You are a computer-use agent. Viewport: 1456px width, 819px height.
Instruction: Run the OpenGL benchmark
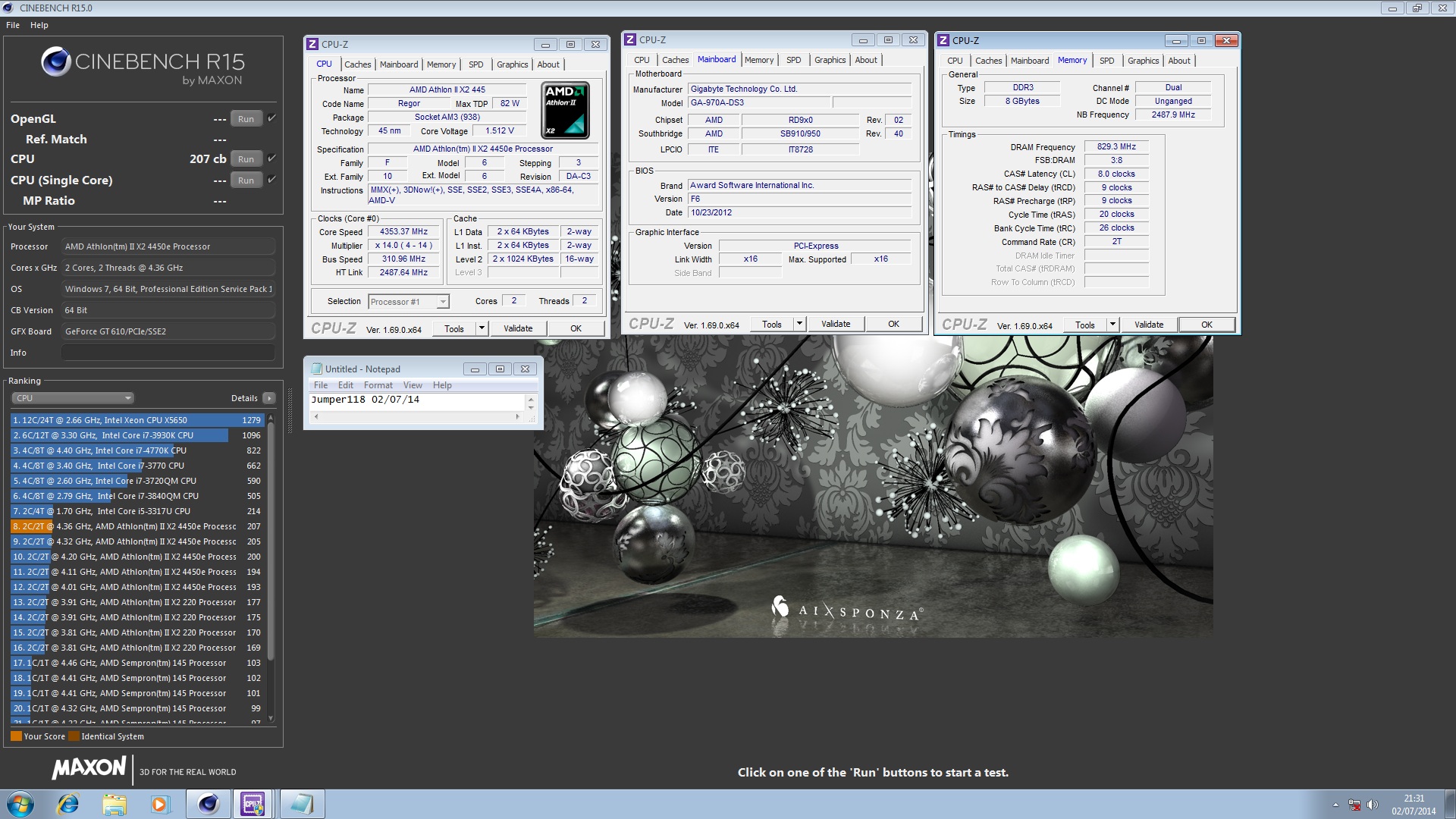point(246,118)
